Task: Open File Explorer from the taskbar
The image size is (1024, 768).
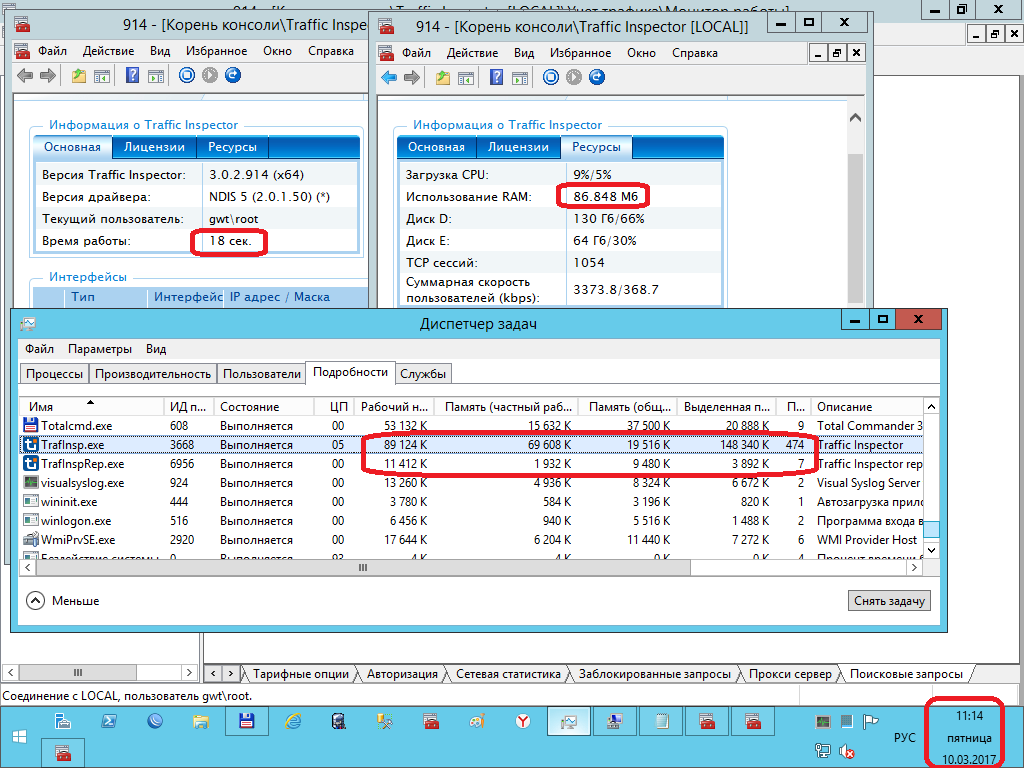Action: click(200, 722)
